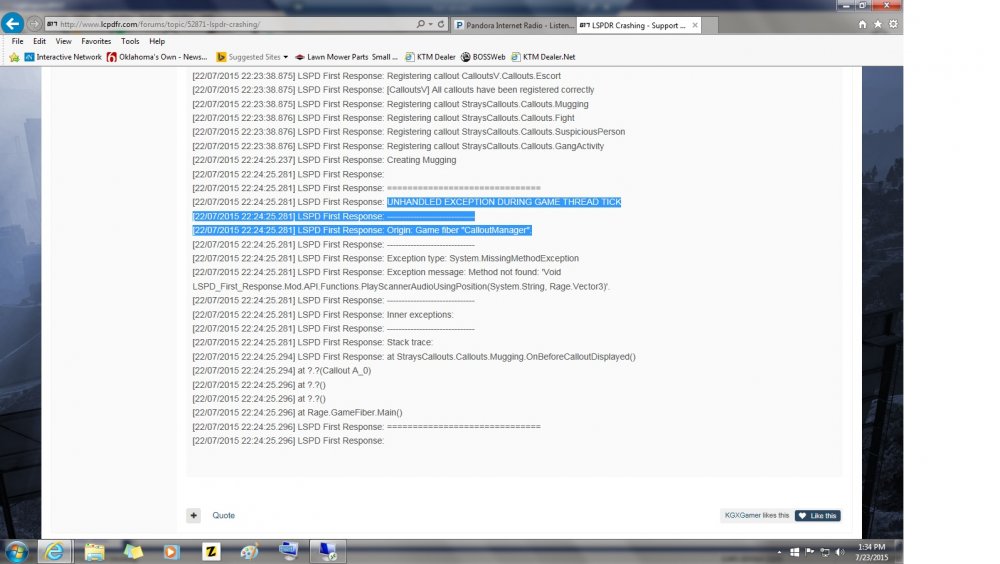Switch to Pandora Internet Radio tab
This screenshot has height=564, width=1000.
(x=514, y=26)
